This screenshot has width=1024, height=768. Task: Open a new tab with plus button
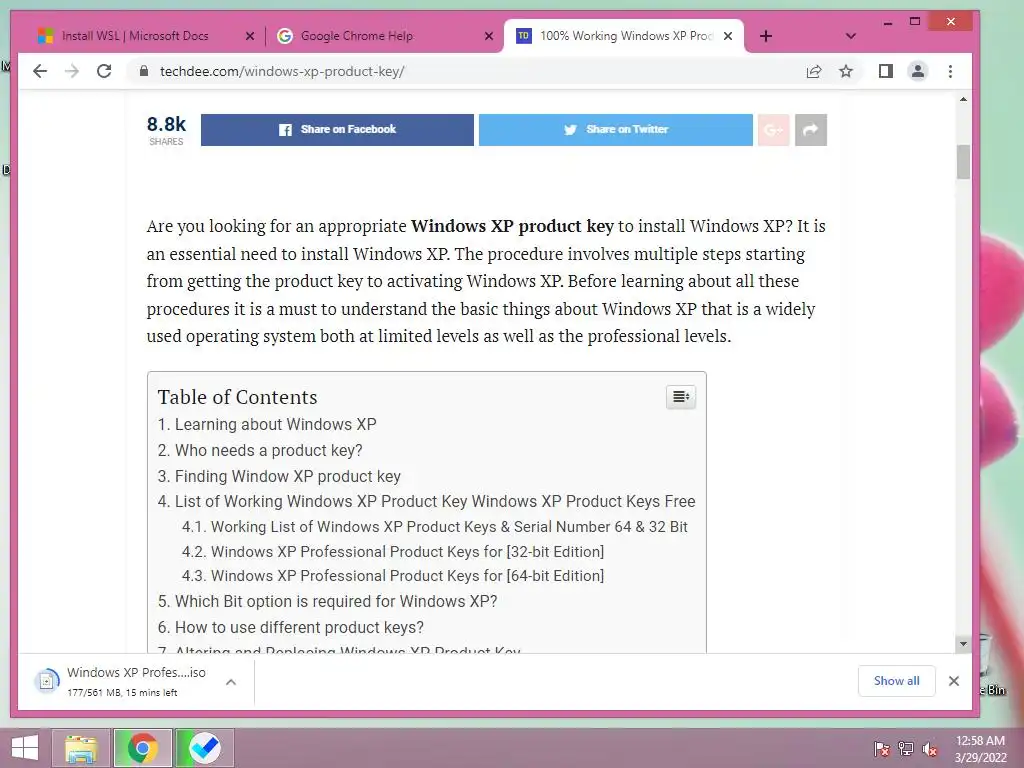click(x=766, y=36)
